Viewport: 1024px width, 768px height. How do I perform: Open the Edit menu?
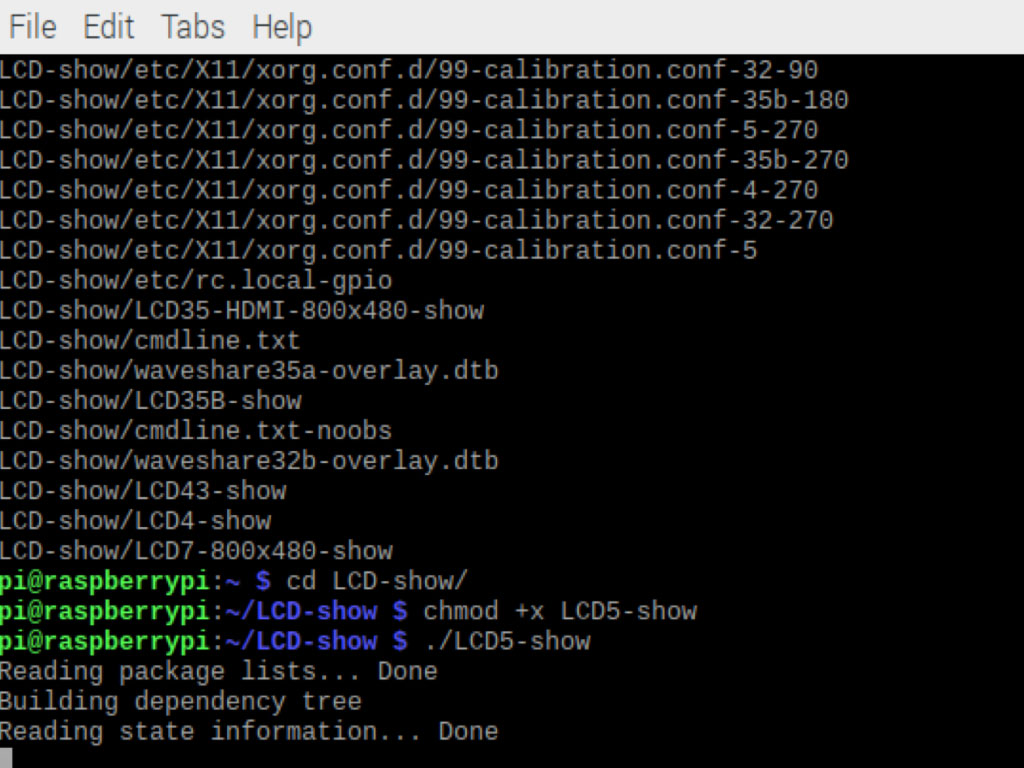pyautogui.click(x=108, y=27)
